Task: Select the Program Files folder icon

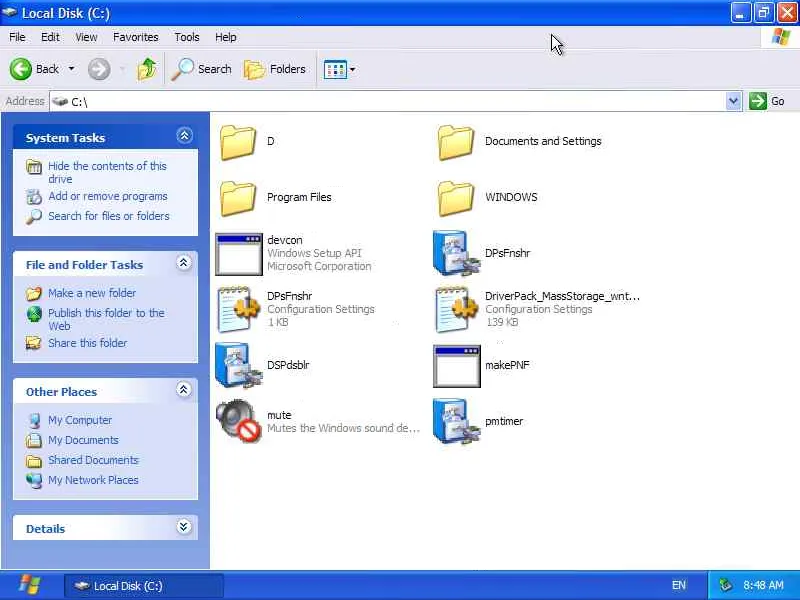Action: [238, 198]
